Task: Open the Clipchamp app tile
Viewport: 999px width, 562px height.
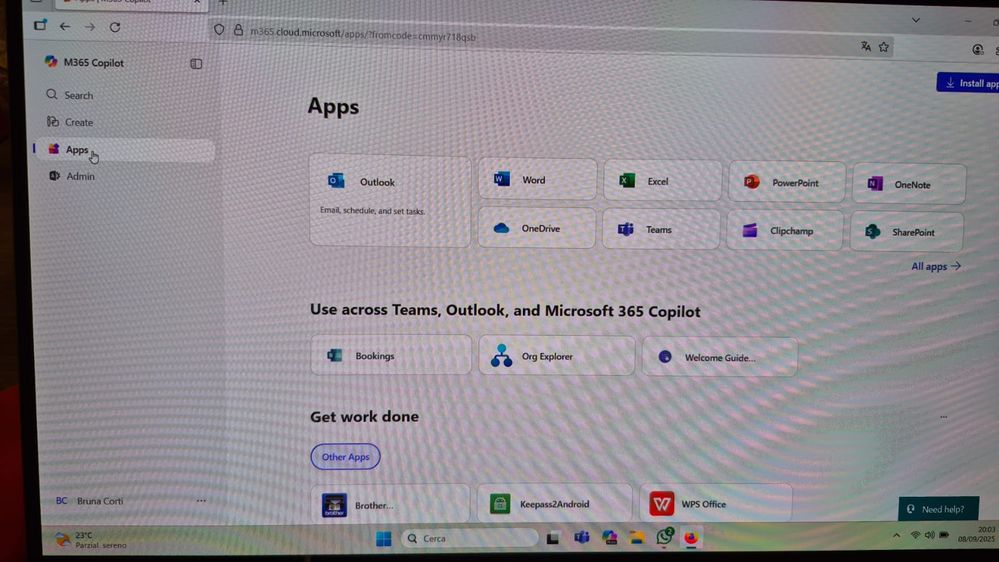Action: point(785,231)
